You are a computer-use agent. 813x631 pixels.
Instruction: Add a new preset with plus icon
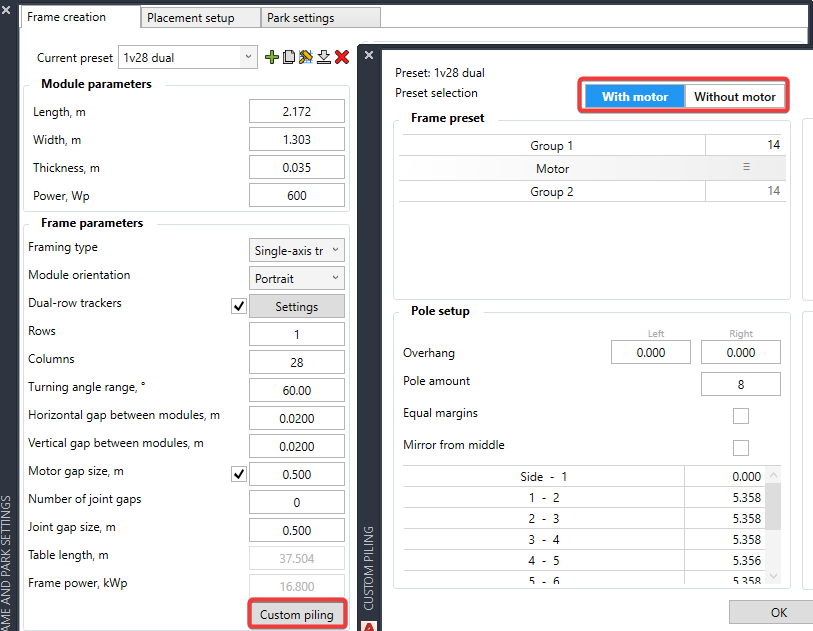point(272,58)
